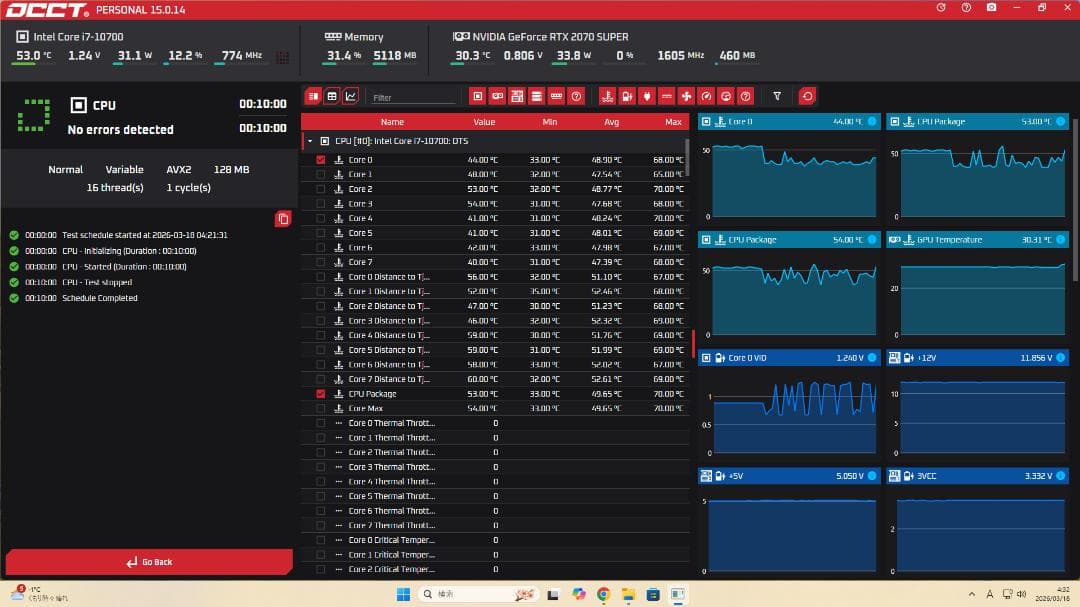1080x607 pixels.
Task: Check Core 0 Thermal Throttling checkbox
Action: click(320, 423)
